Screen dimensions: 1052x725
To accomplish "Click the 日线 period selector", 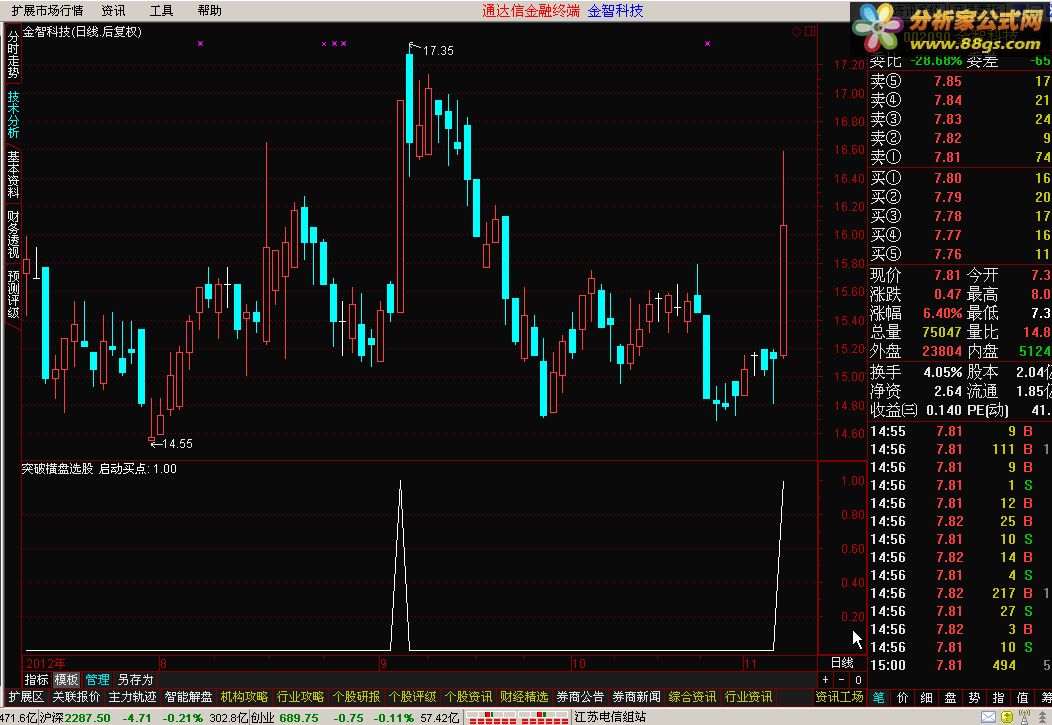I will [842, 663].
